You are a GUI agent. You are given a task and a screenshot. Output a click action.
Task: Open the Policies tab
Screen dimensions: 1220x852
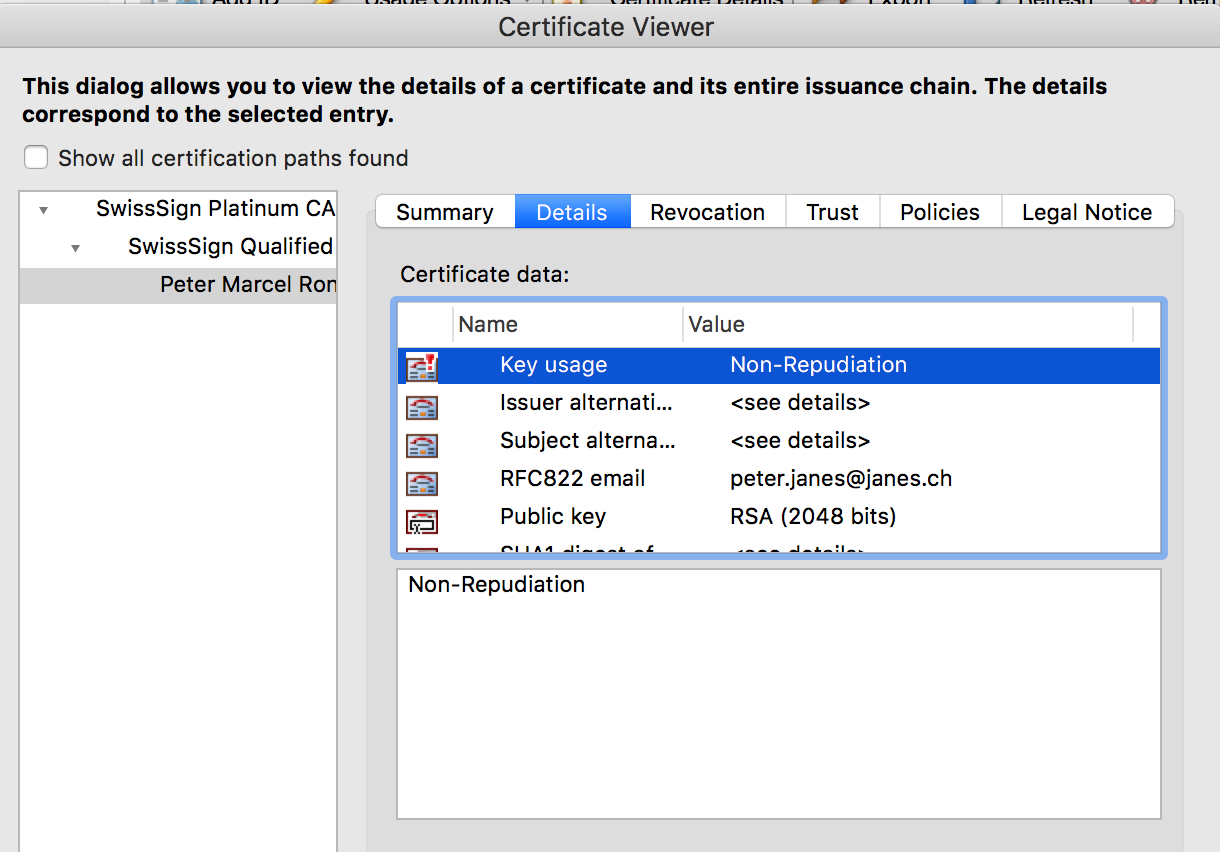click(939, 212)
